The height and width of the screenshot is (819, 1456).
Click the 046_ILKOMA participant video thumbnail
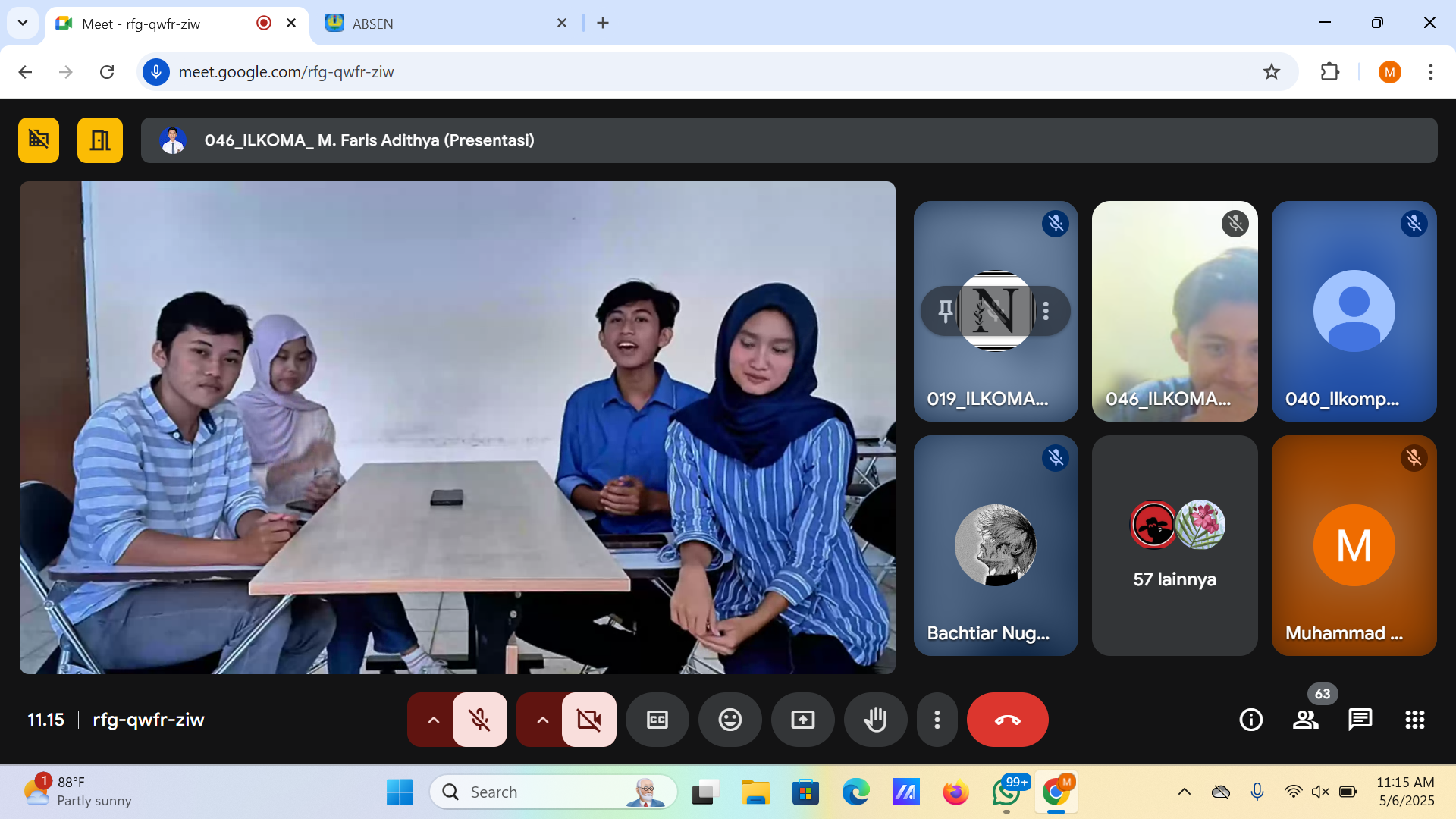[x=1174, y=311]
